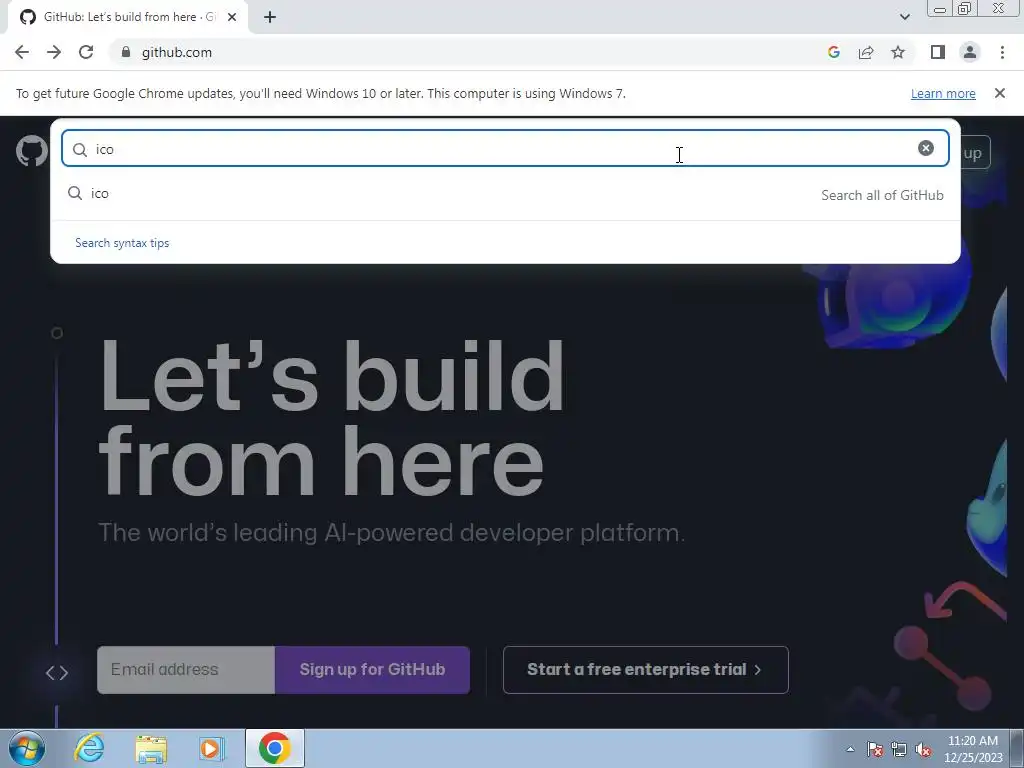The height and width of the screenshot is (768, 1024).
Task: Reload the page with the refresh icon
Action: pyautogui.click(x=86, y=52)
